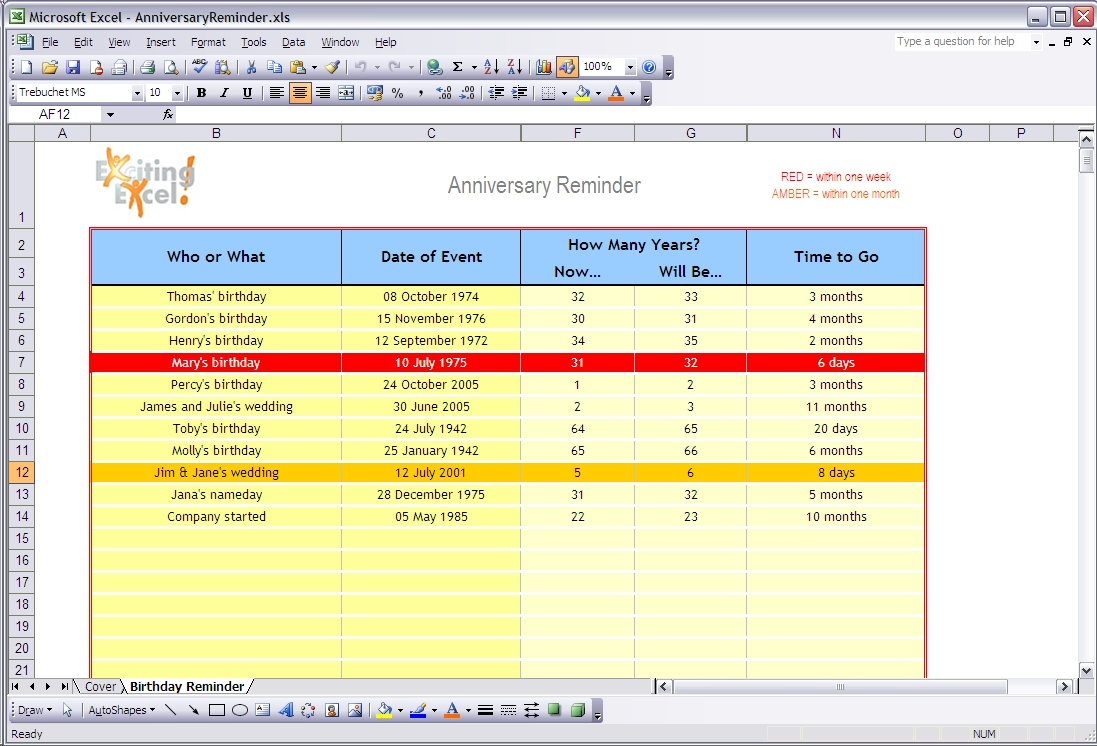1097x746 pixels.
Task: Click the Insert Hyperlink icon
Action: point(434,67)
